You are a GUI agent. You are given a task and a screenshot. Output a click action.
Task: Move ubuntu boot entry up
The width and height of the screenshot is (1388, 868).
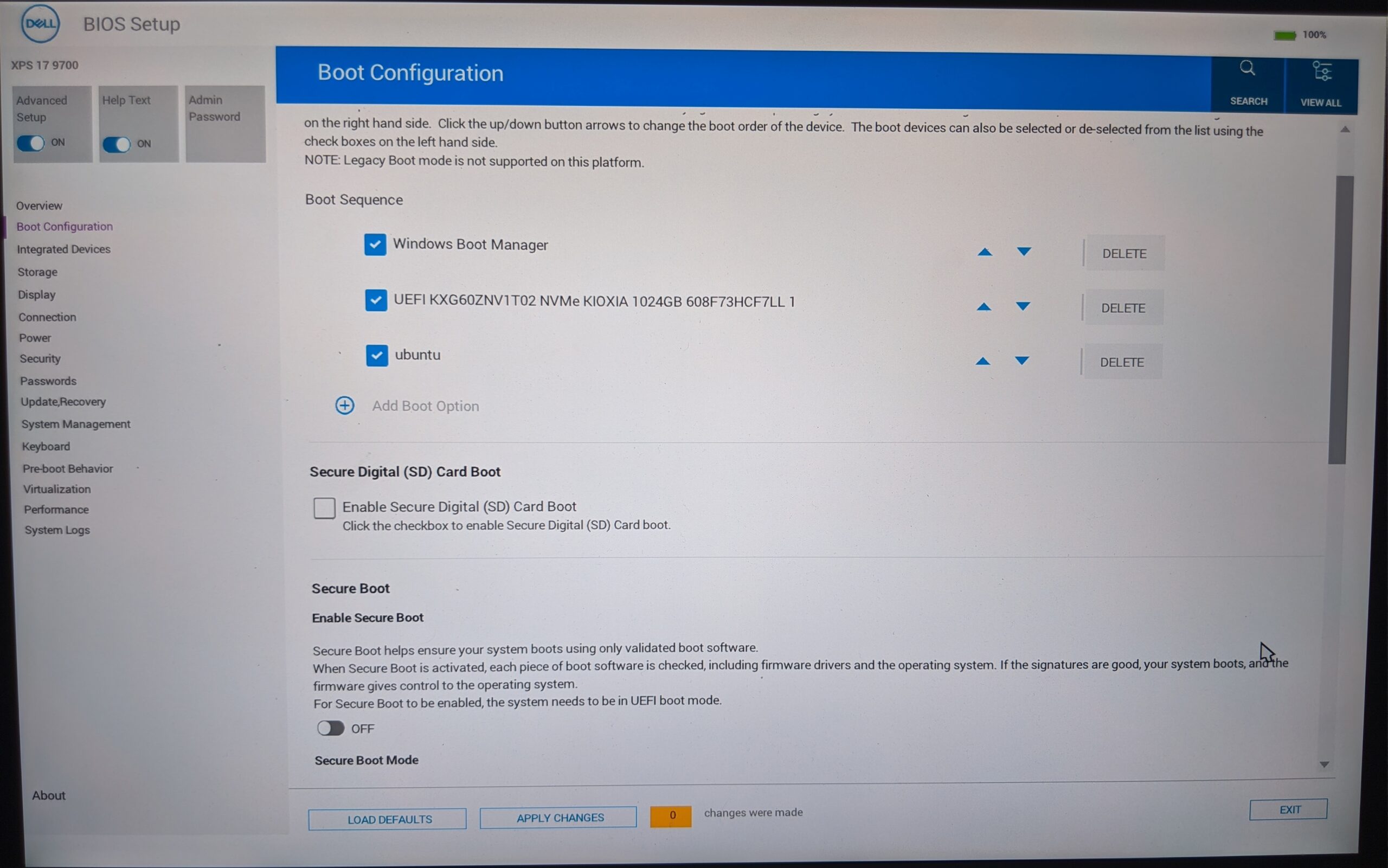983,361
